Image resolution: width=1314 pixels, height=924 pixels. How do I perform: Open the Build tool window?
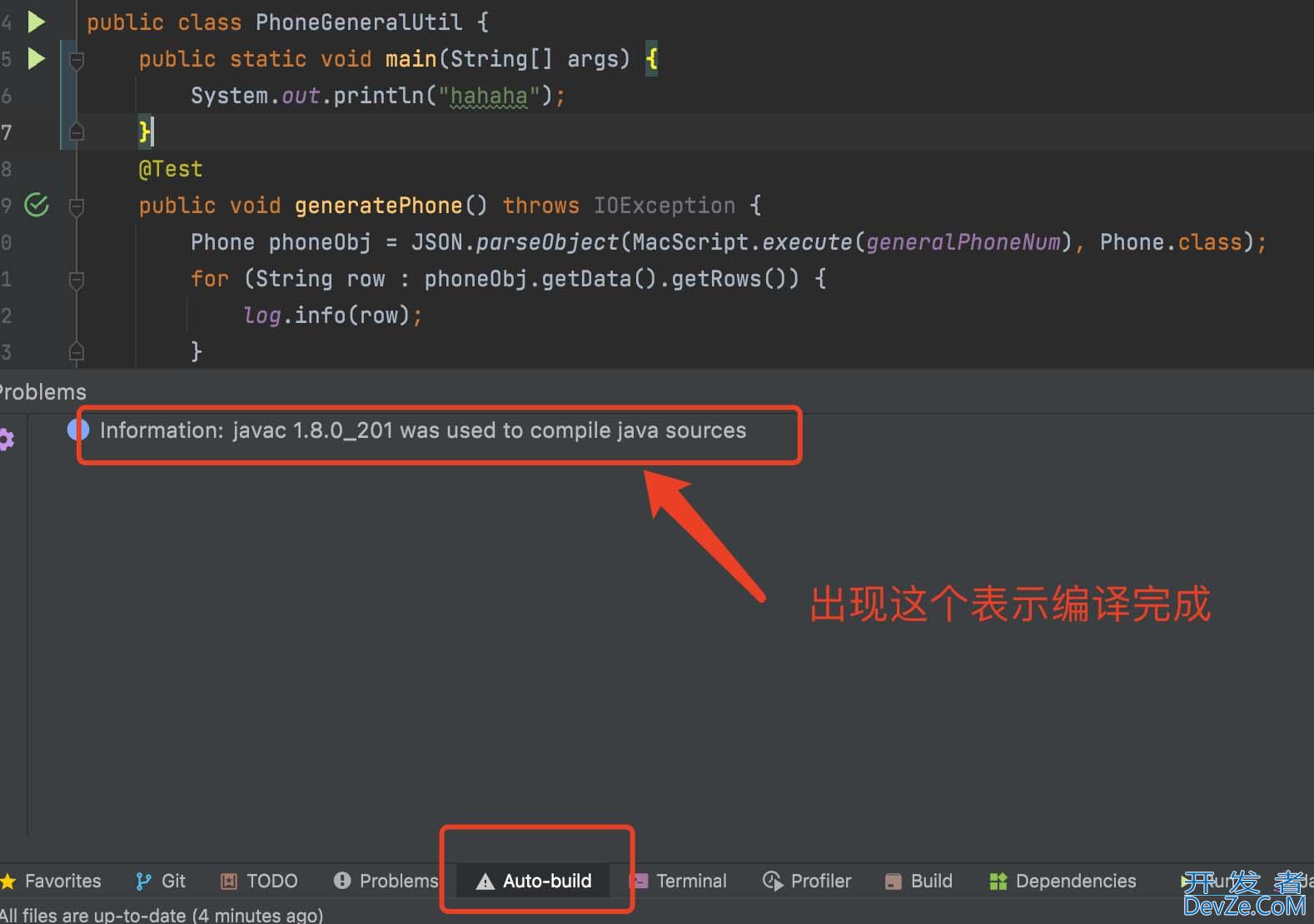coord(918,881)
